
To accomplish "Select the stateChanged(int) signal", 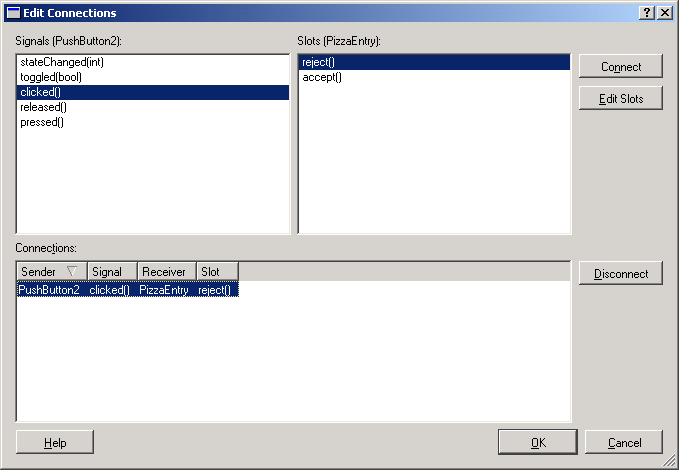I will point(62,62).
